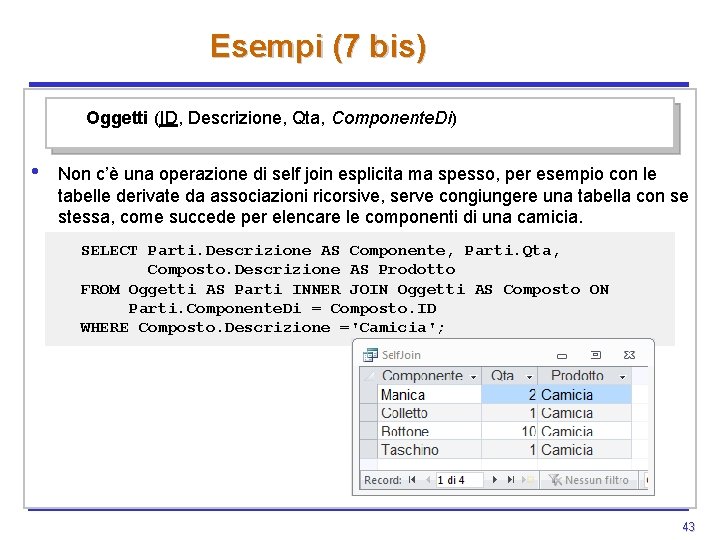Go to first record in navigator
This screenshot has height=540, width=720.
click(412, 480)
